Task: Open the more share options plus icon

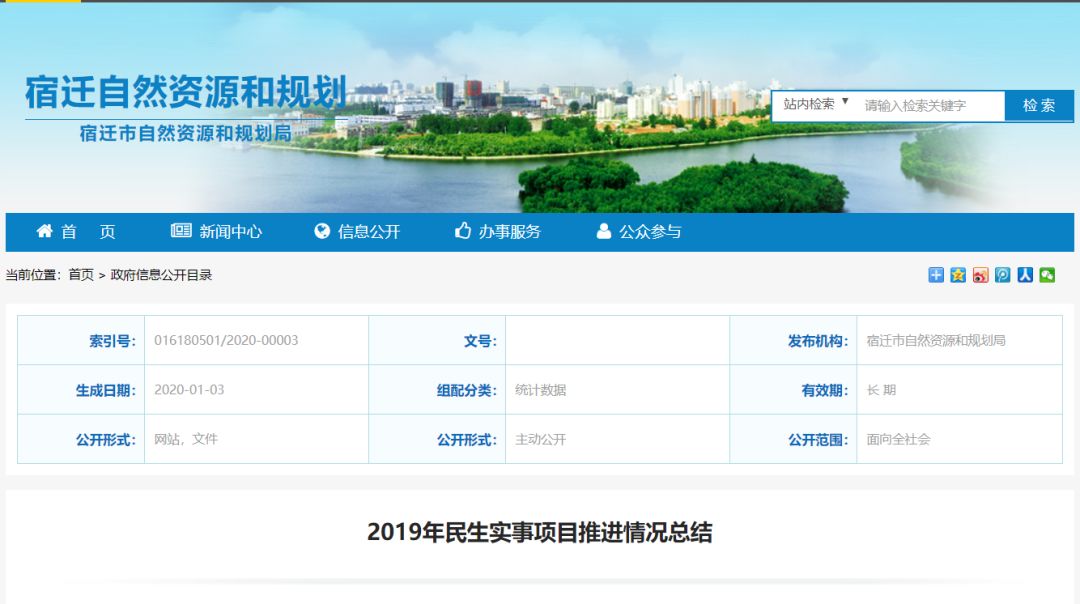Action: tap(935, 275)
